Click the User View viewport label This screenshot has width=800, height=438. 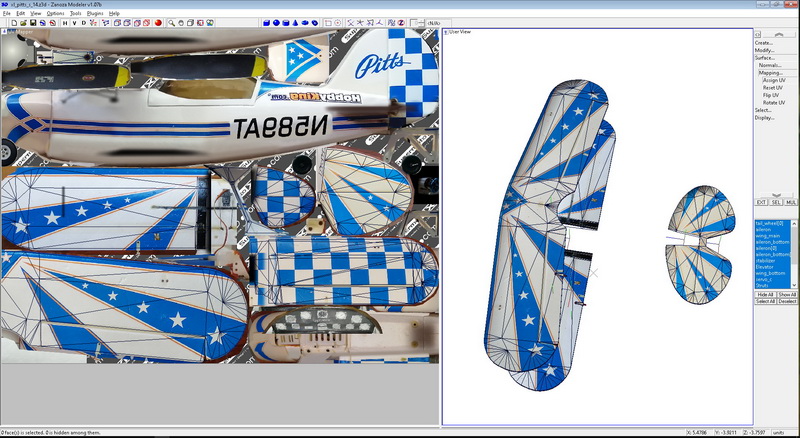460,32
